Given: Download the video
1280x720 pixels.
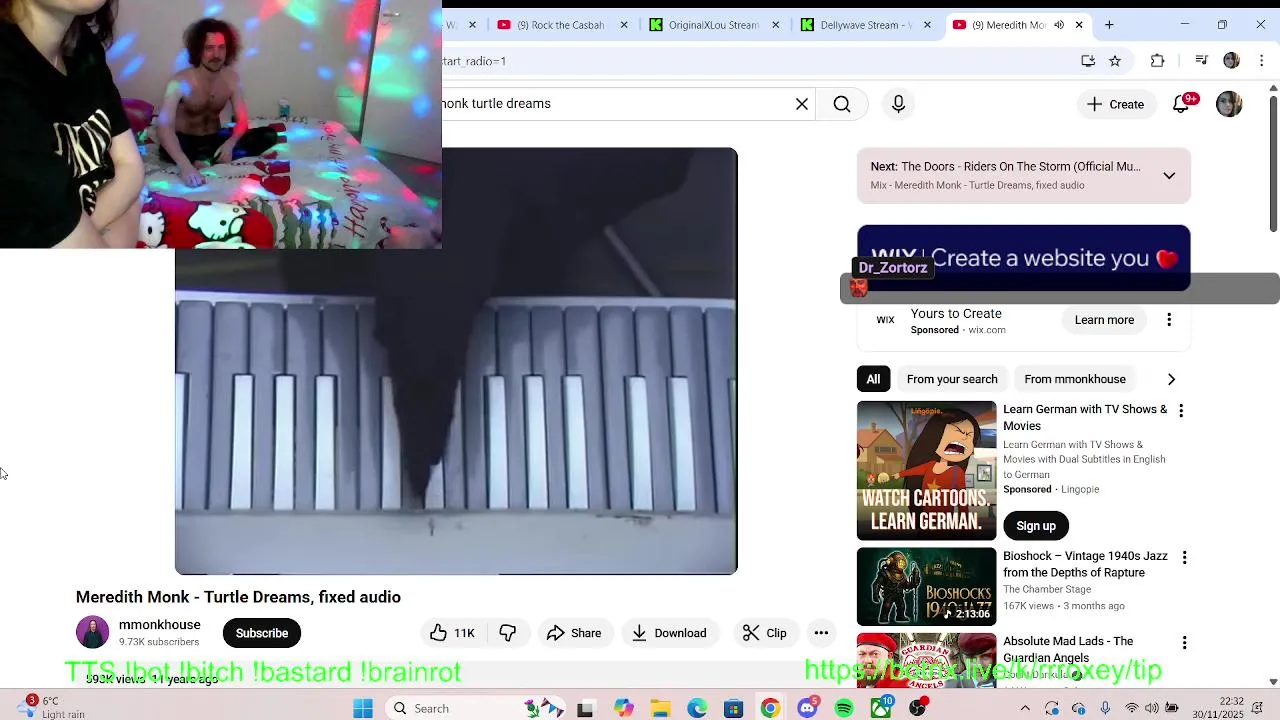Looking at the screenshot, I should coord(669,633).
